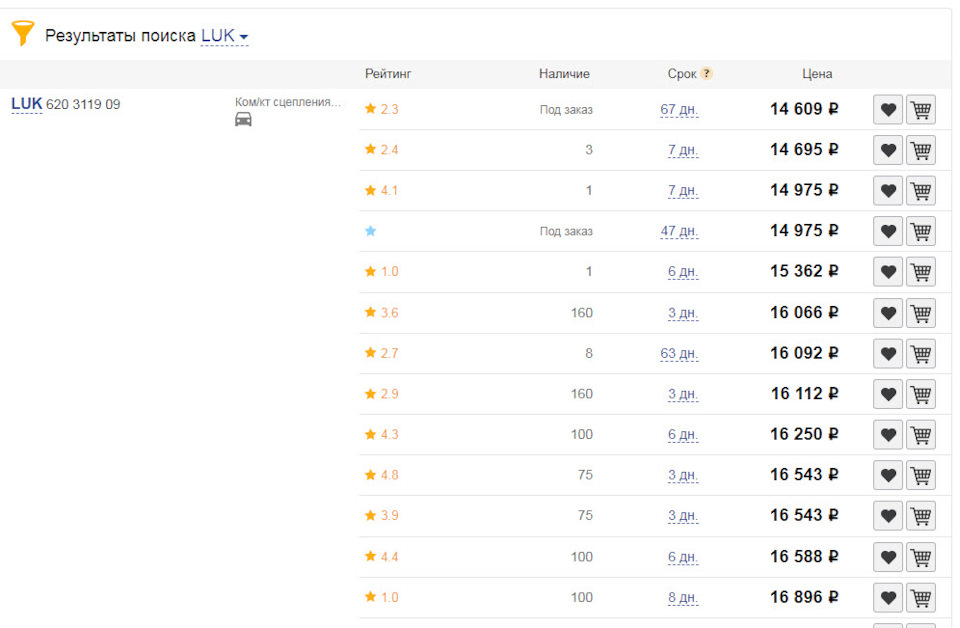The width and height of the screenshot is (960, 628).
Task: Click the 2.3 star rating
Action: click(381, 109)
